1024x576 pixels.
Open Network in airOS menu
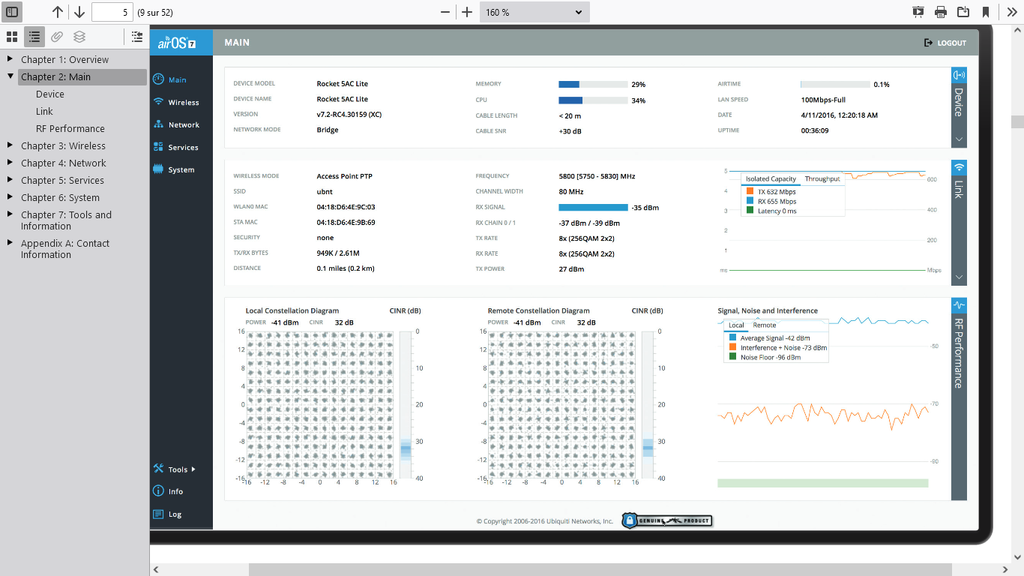pos(184,125)
